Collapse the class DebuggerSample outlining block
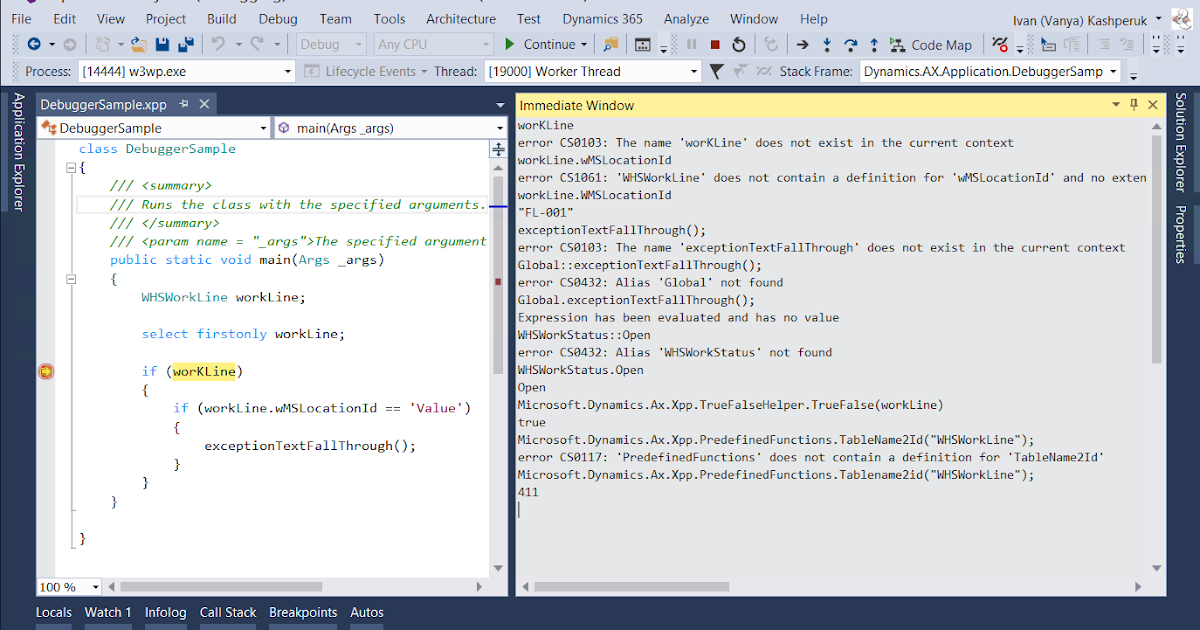Image resolution: width=1200 pixels, height=630 pixels. click(x=69, y=167)
